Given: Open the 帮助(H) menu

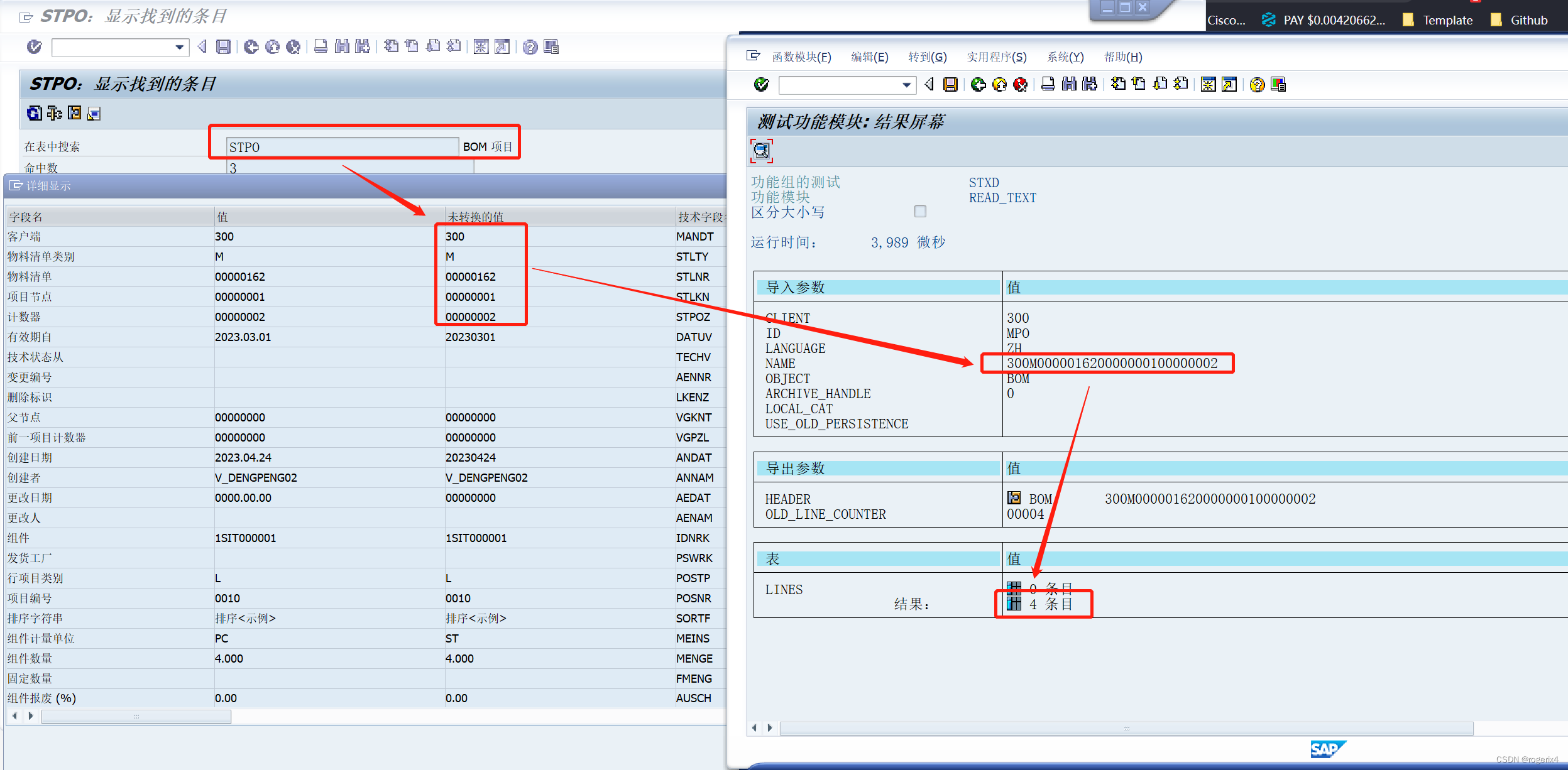Looking at the screenshot, I should pos(1122,57).
